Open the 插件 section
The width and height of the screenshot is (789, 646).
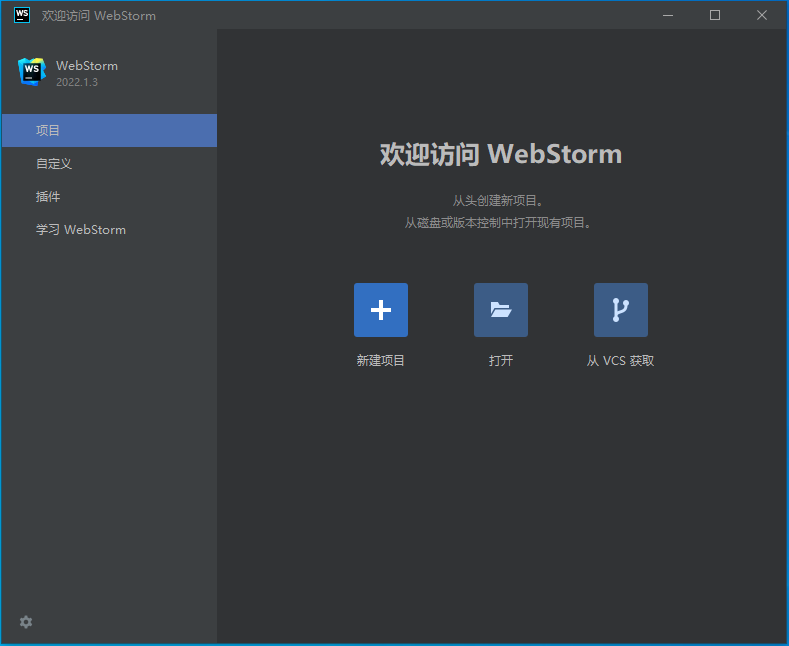(x=109, y=197)
